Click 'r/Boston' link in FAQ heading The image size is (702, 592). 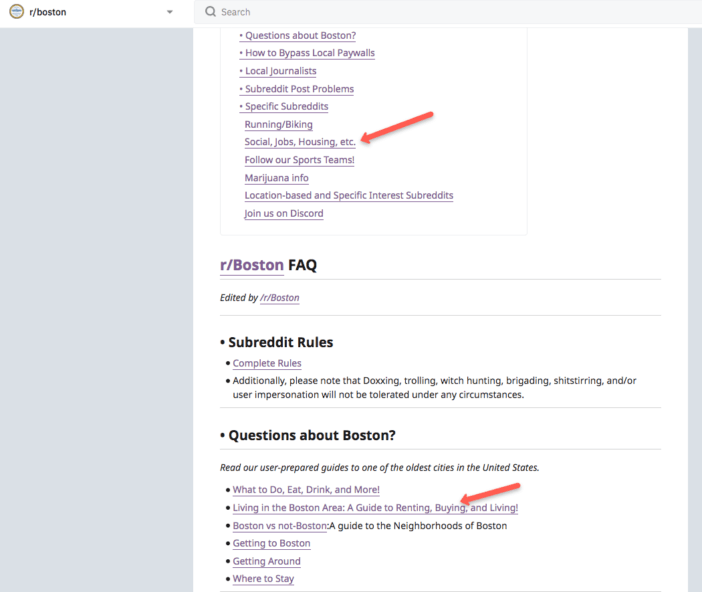click(252, 265)
